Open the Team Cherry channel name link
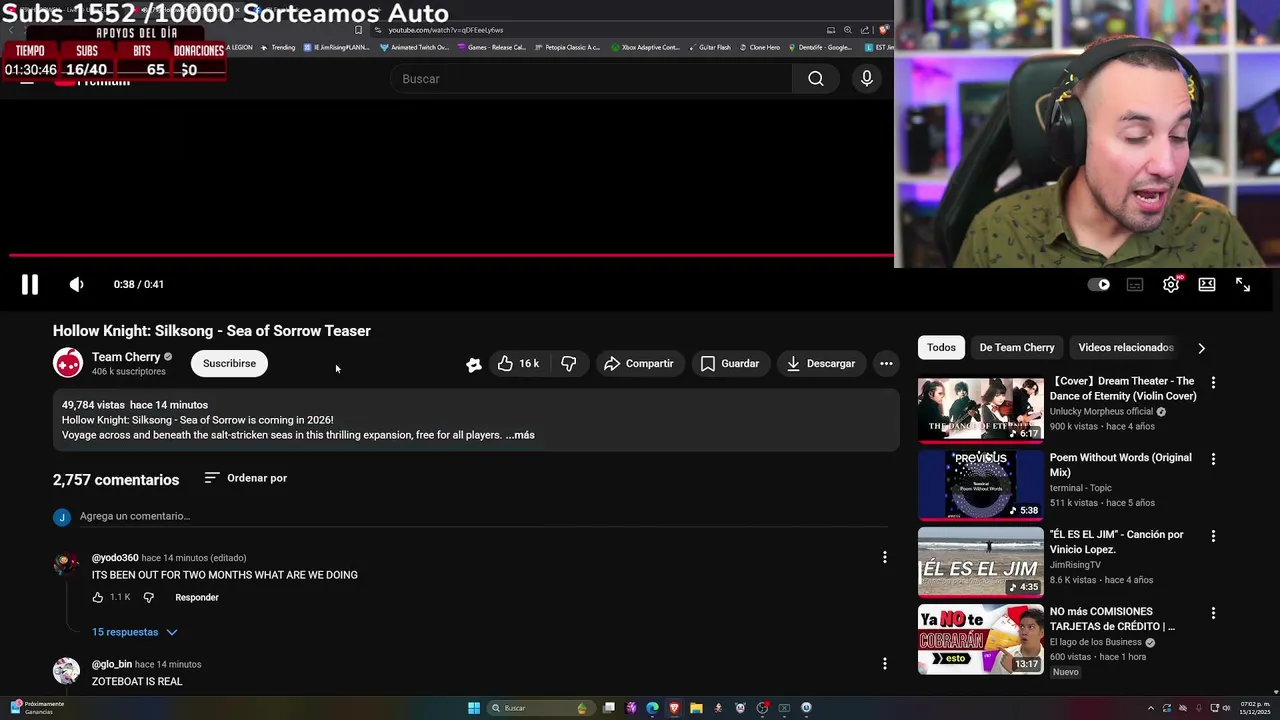This screenshot has width=1280, height=720. pyautogui.click(x=126, y=357)
